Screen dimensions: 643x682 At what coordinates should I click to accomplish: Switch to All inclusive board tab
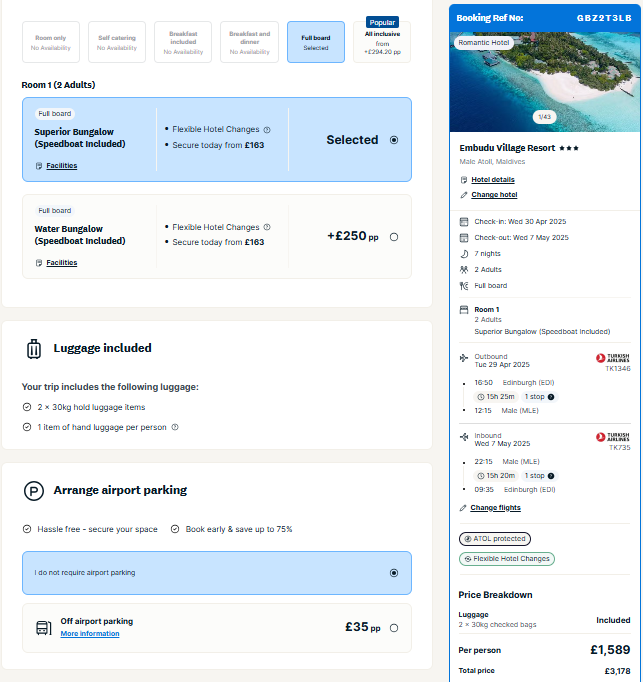coord(381,42)
